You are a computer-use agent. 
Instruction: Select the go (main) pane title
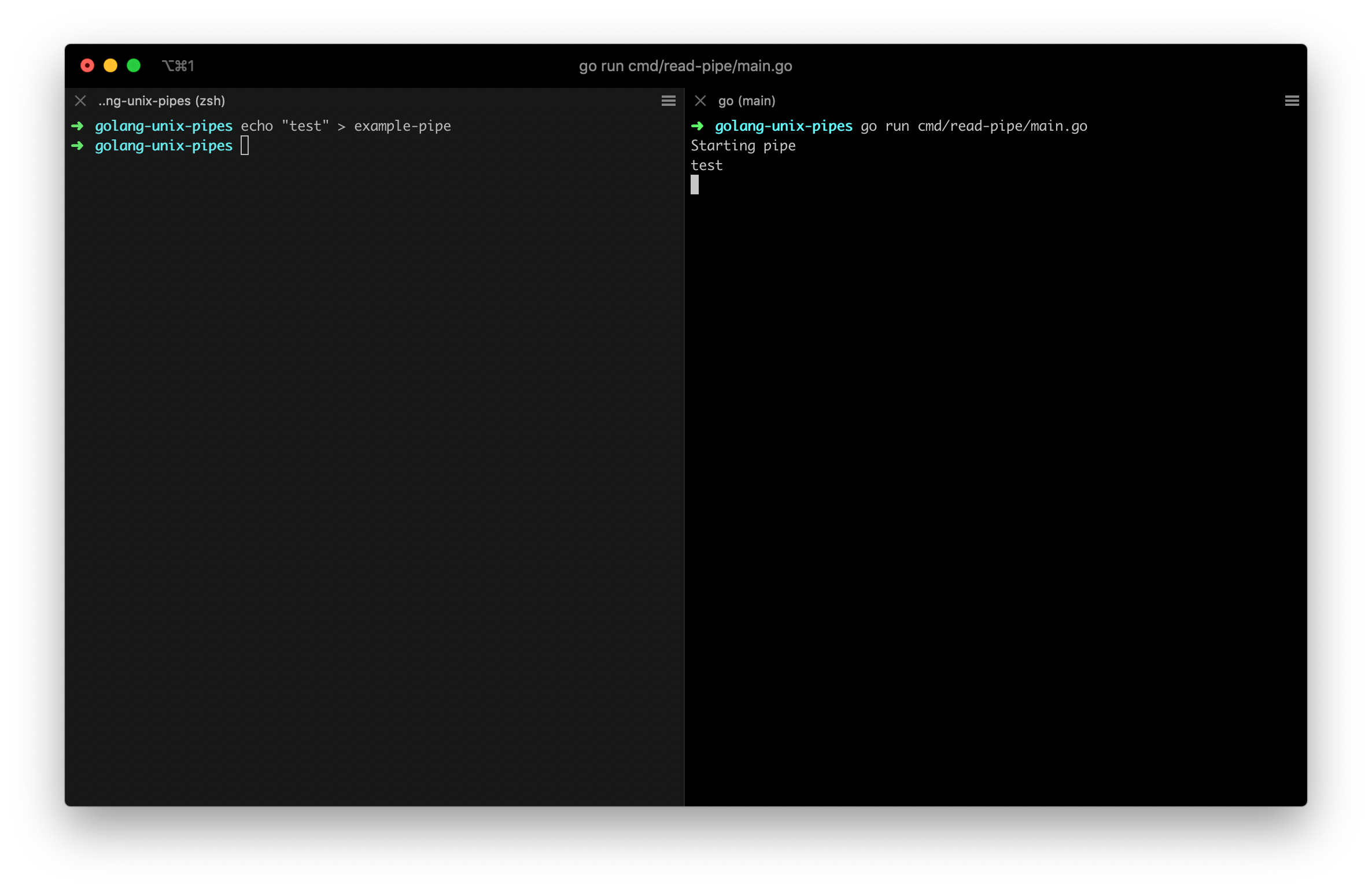[746, 101]
